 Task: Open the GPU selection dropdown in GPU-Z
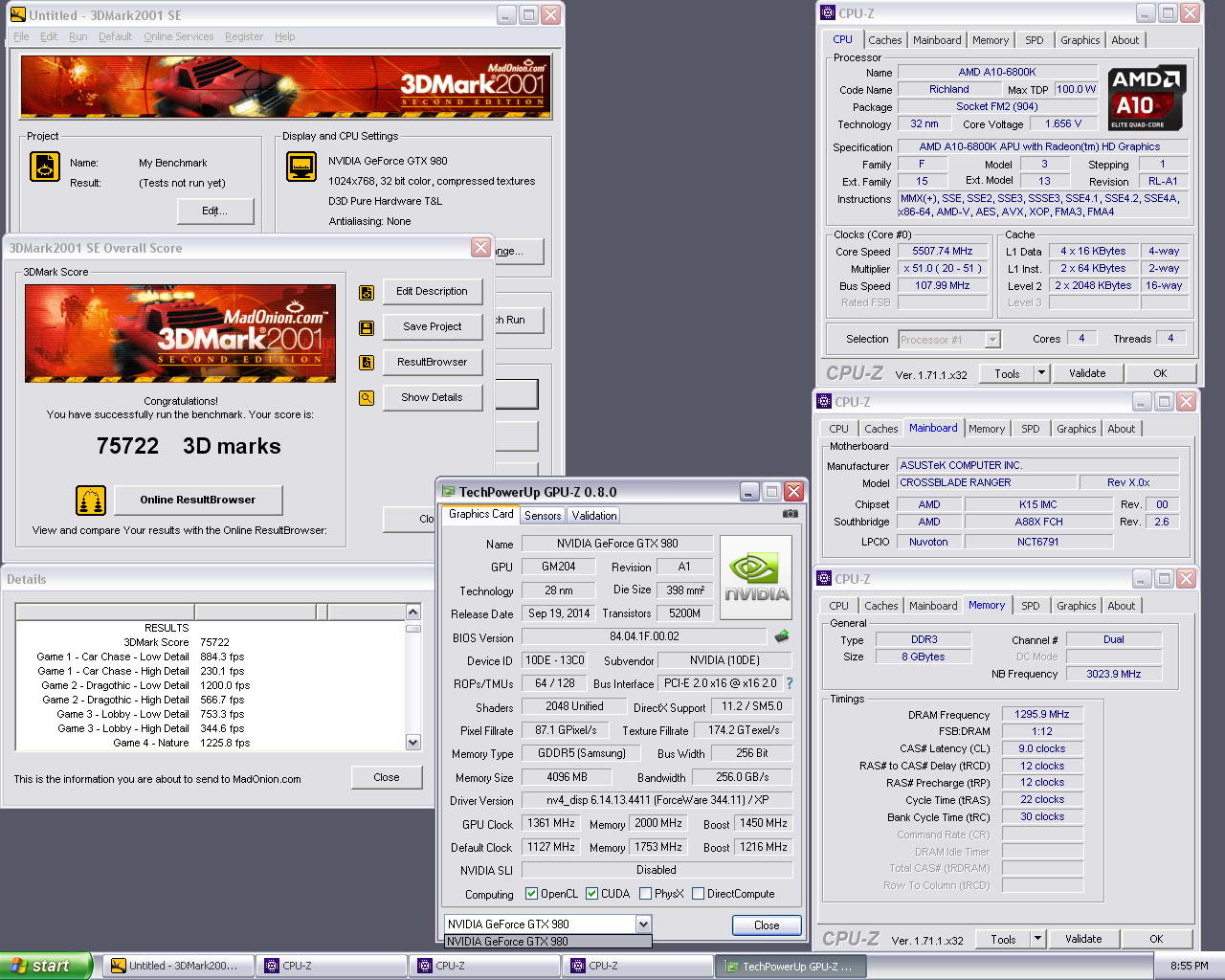coord(643,924)
